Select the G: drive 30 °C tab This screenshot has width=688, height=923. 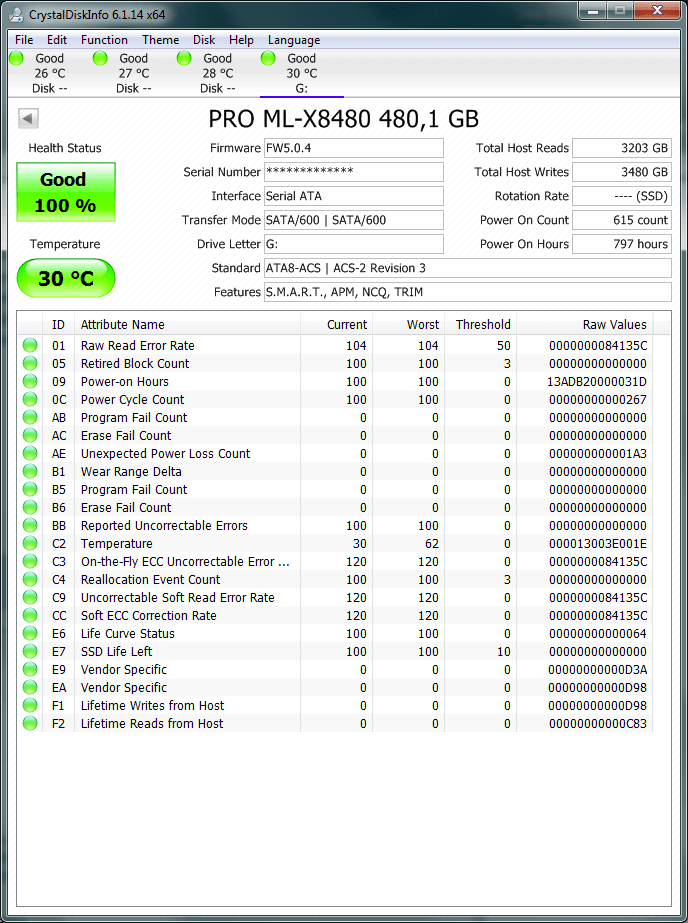(302, 73)
